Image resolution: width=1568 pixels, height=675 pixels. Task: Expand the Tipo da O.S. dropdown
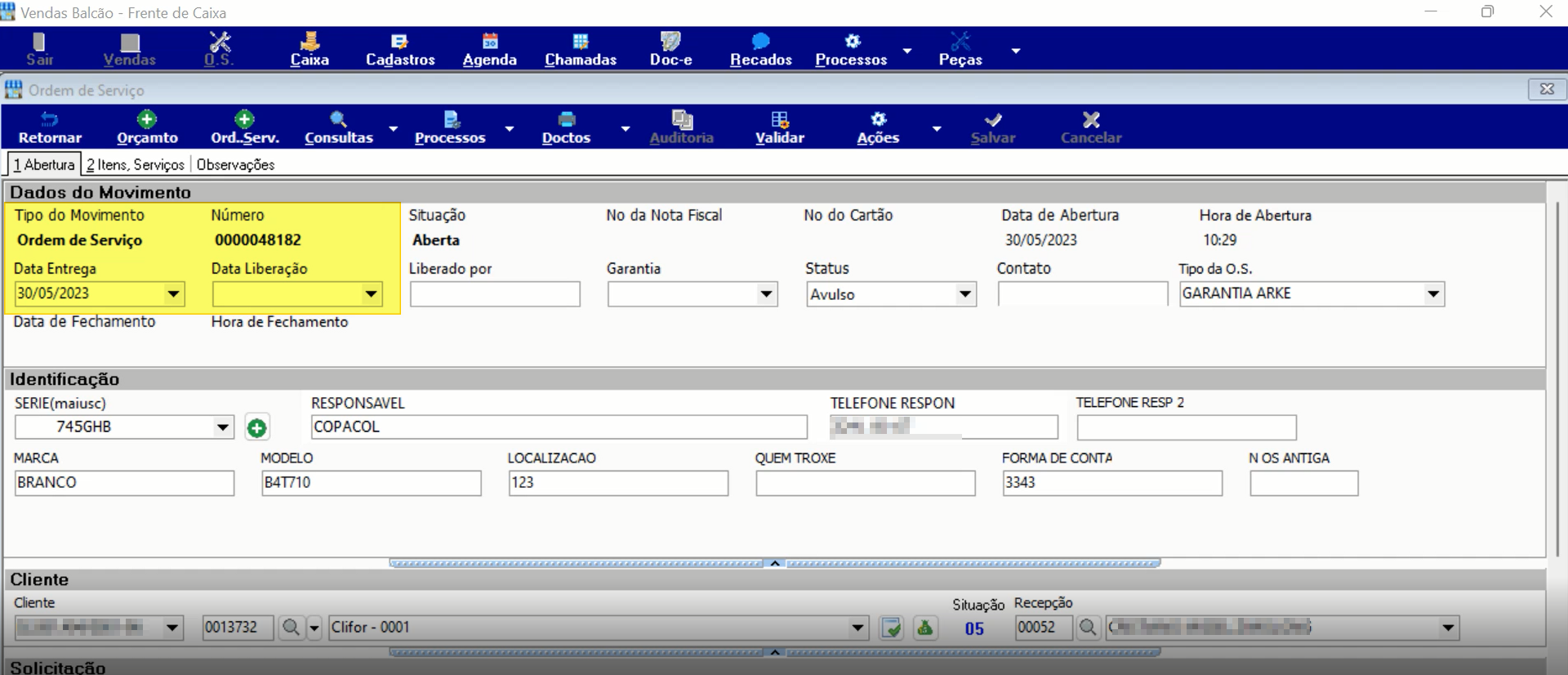tap(1433, 294)
